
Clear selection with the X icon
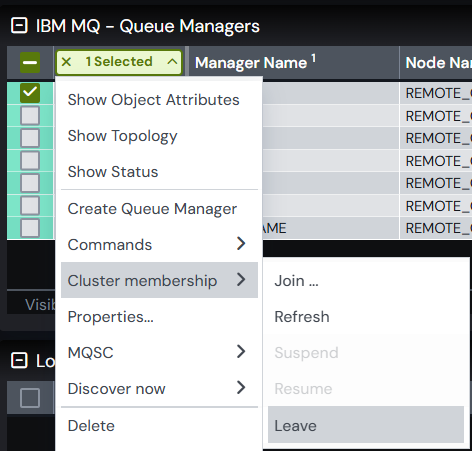(66, 62)
